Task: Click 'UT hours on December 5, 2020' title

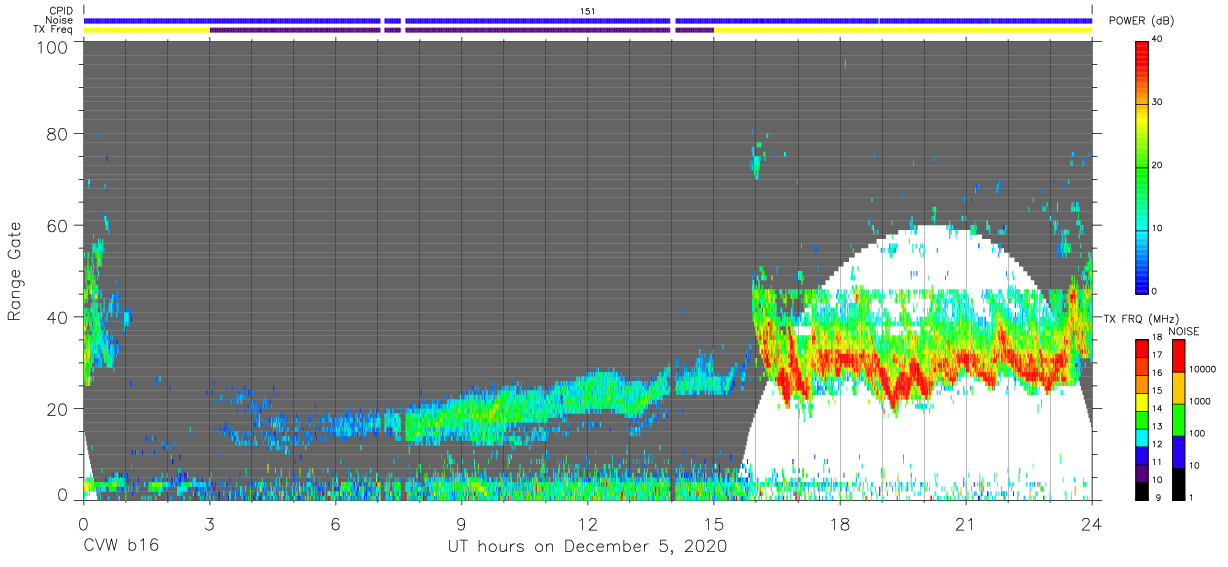Action: pyautogui.click(x=588, y=547)
